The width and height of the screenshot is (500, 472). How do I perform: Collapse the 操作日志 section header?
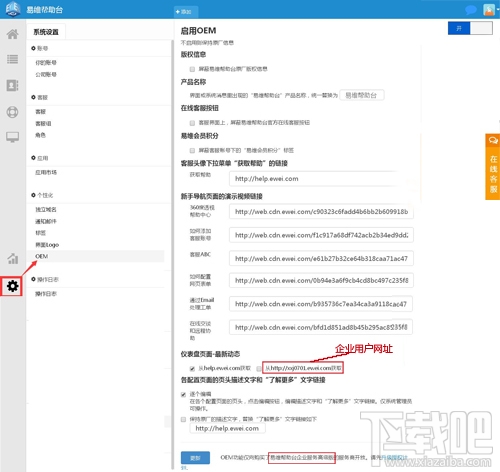pos(45,279)
